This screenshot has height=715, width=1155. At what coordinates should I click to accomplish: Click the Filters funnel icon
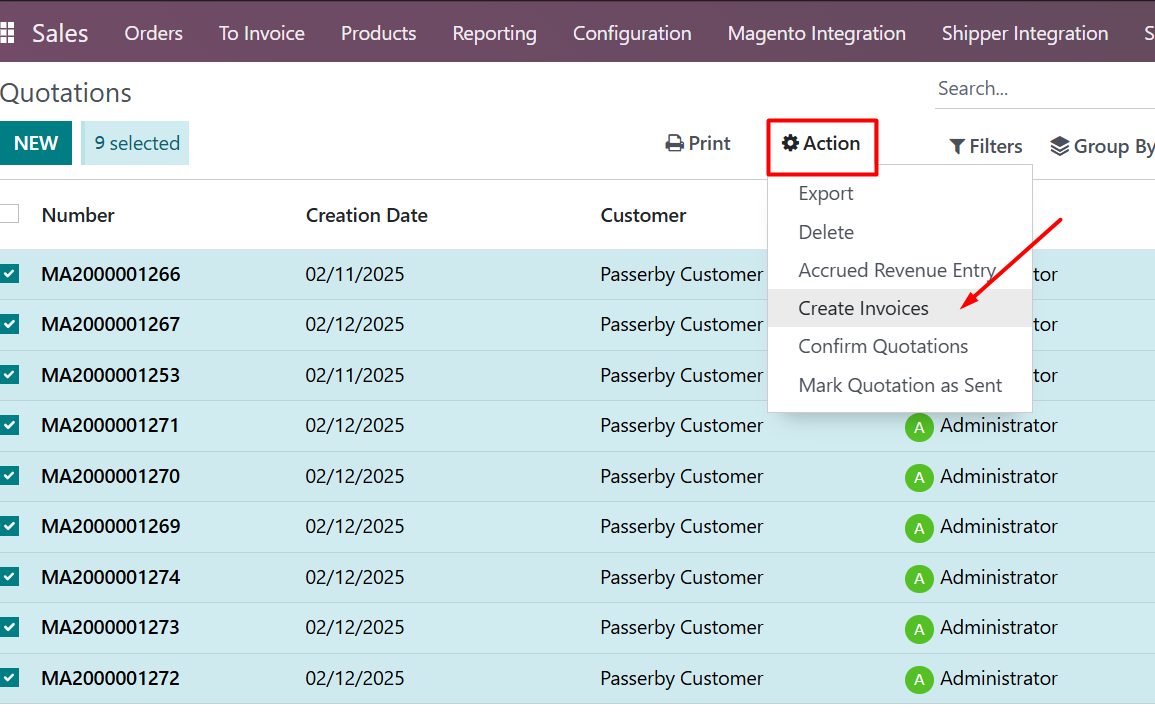pos(957,147)
